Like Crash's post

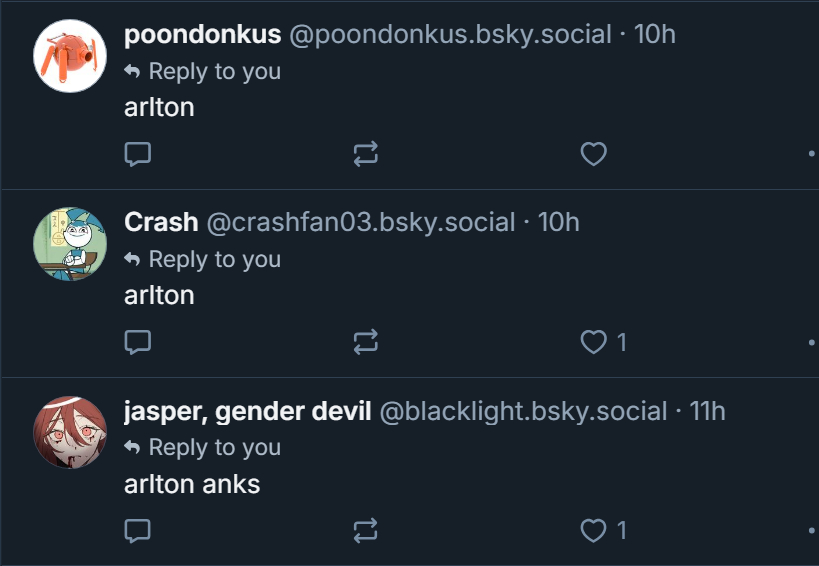pos(594,343)
